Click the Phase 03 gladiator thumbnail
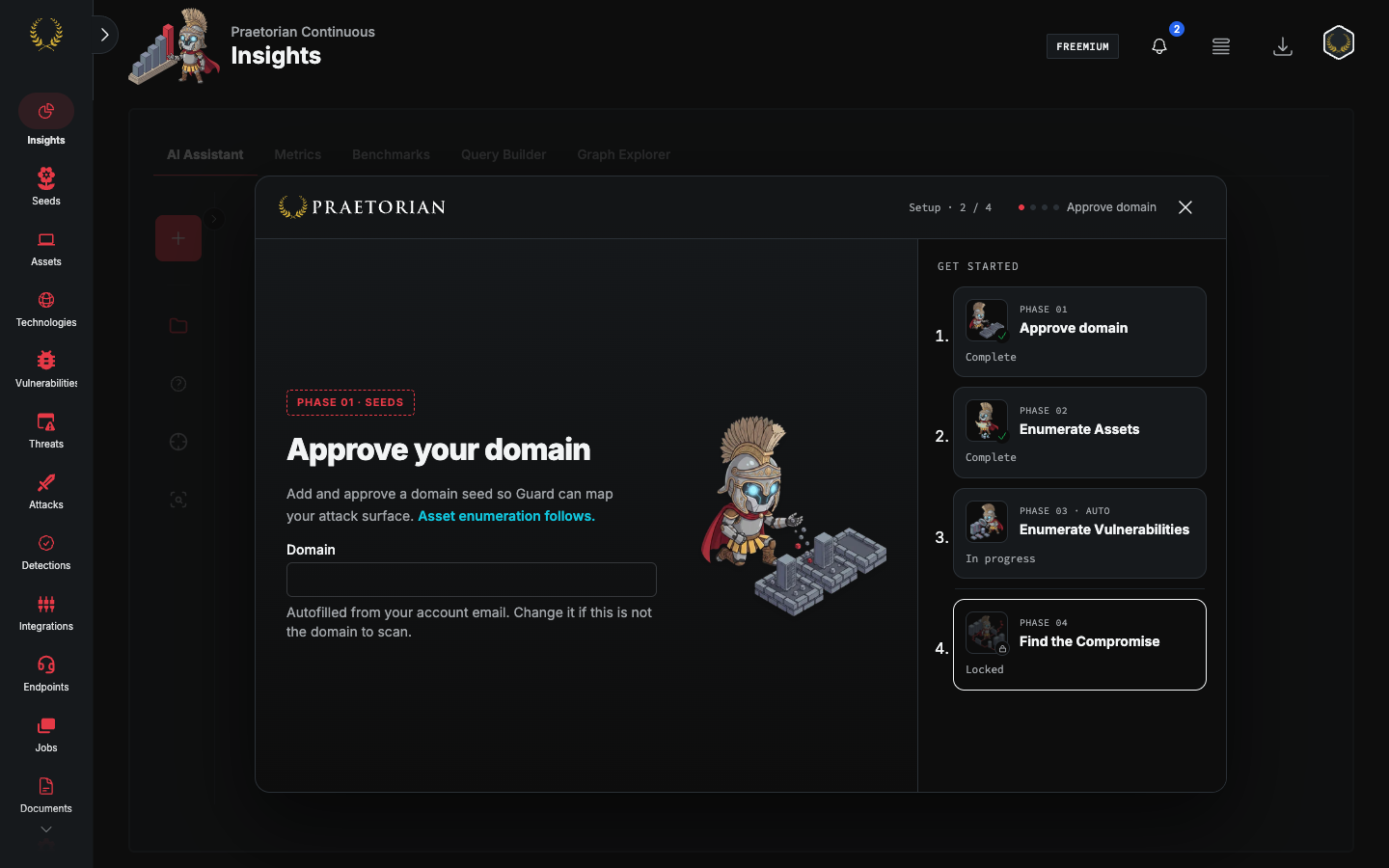 (987, 522)
